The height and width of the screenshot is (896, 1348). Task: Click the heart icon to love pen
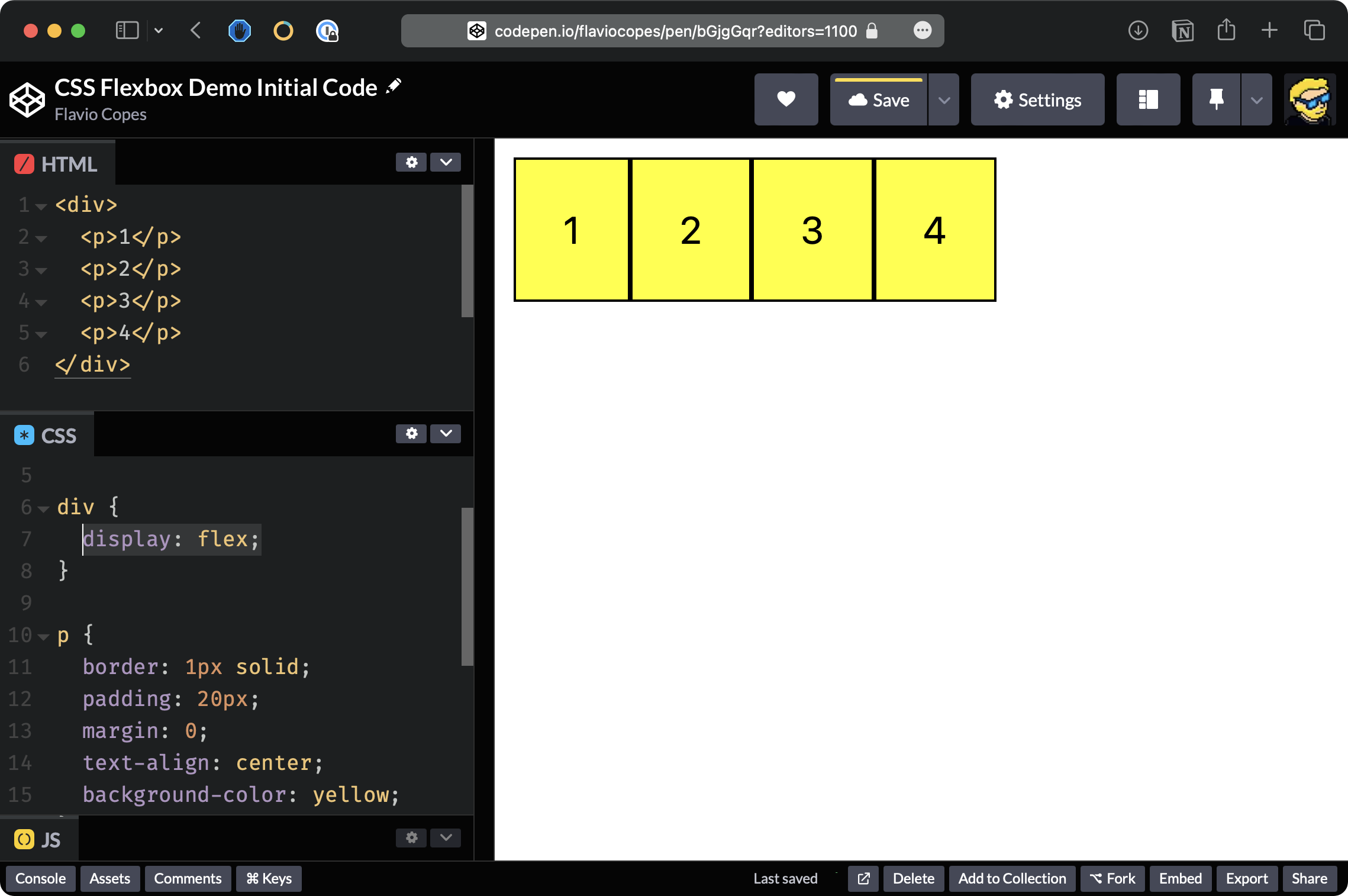coord(786,99)
